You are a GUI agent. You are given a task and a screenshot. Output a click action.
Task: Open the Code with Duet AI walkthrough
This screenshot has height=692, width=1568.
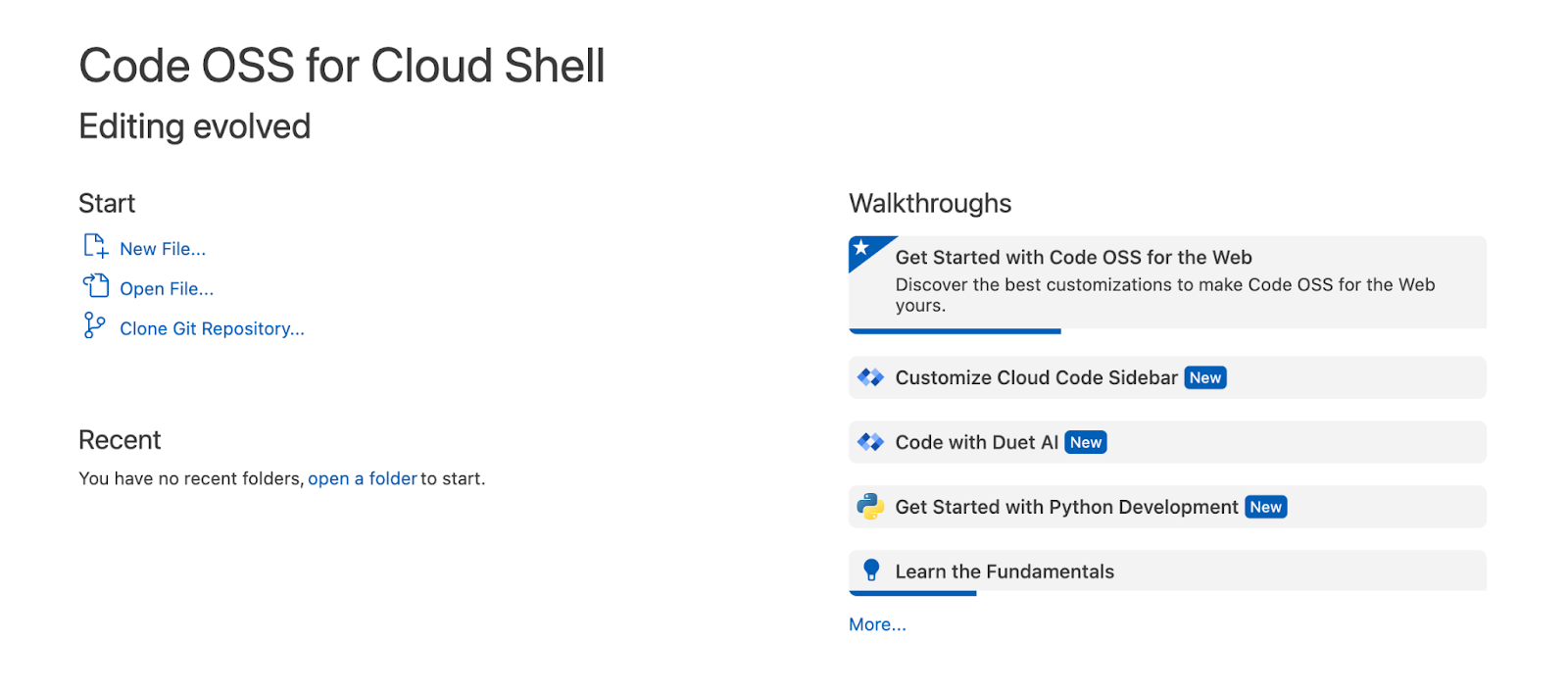1166,441
